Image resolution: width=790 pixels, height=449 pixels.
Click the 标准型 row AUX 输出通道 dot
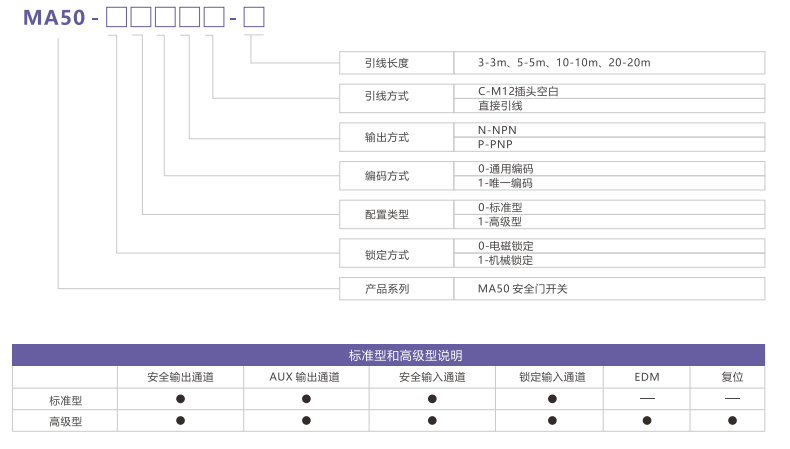tap(306, 399)
